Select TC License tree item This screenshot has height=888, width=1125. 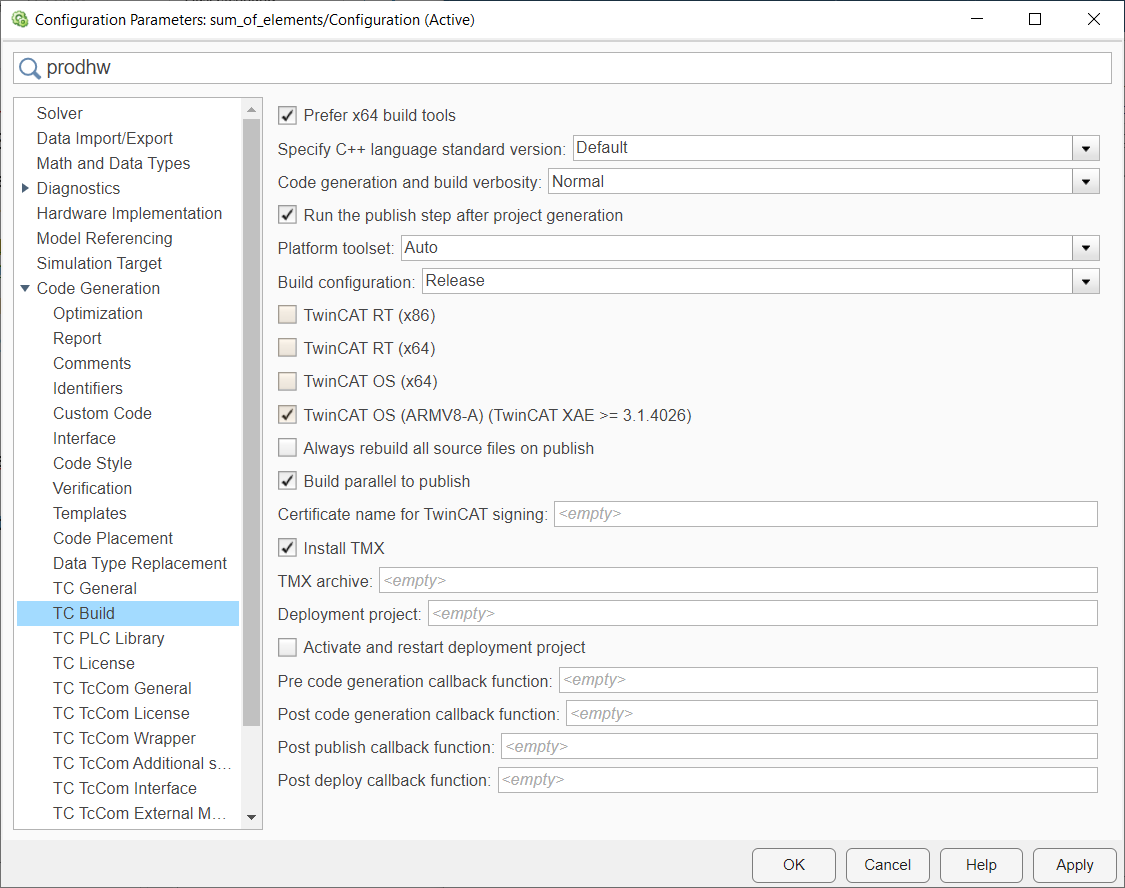pyautogui.click(x=94, y=663)
